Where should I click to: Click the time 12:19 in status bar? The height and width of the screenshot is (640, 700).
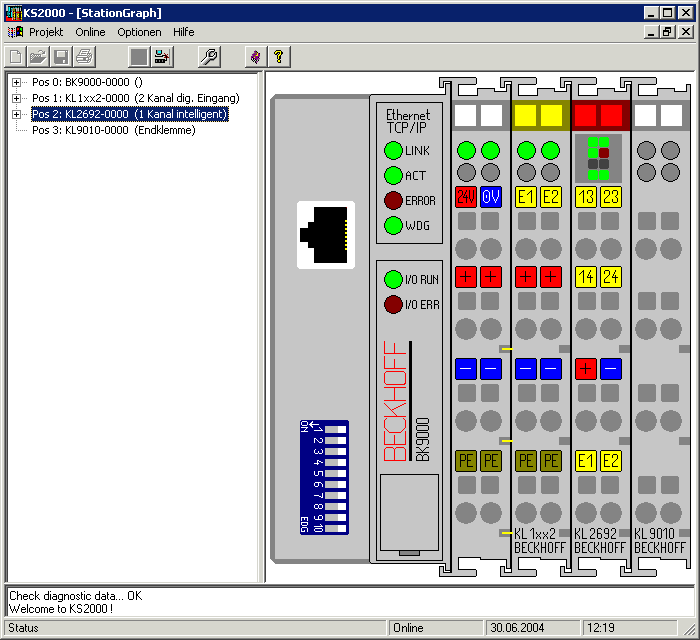[x=630, y=628]
